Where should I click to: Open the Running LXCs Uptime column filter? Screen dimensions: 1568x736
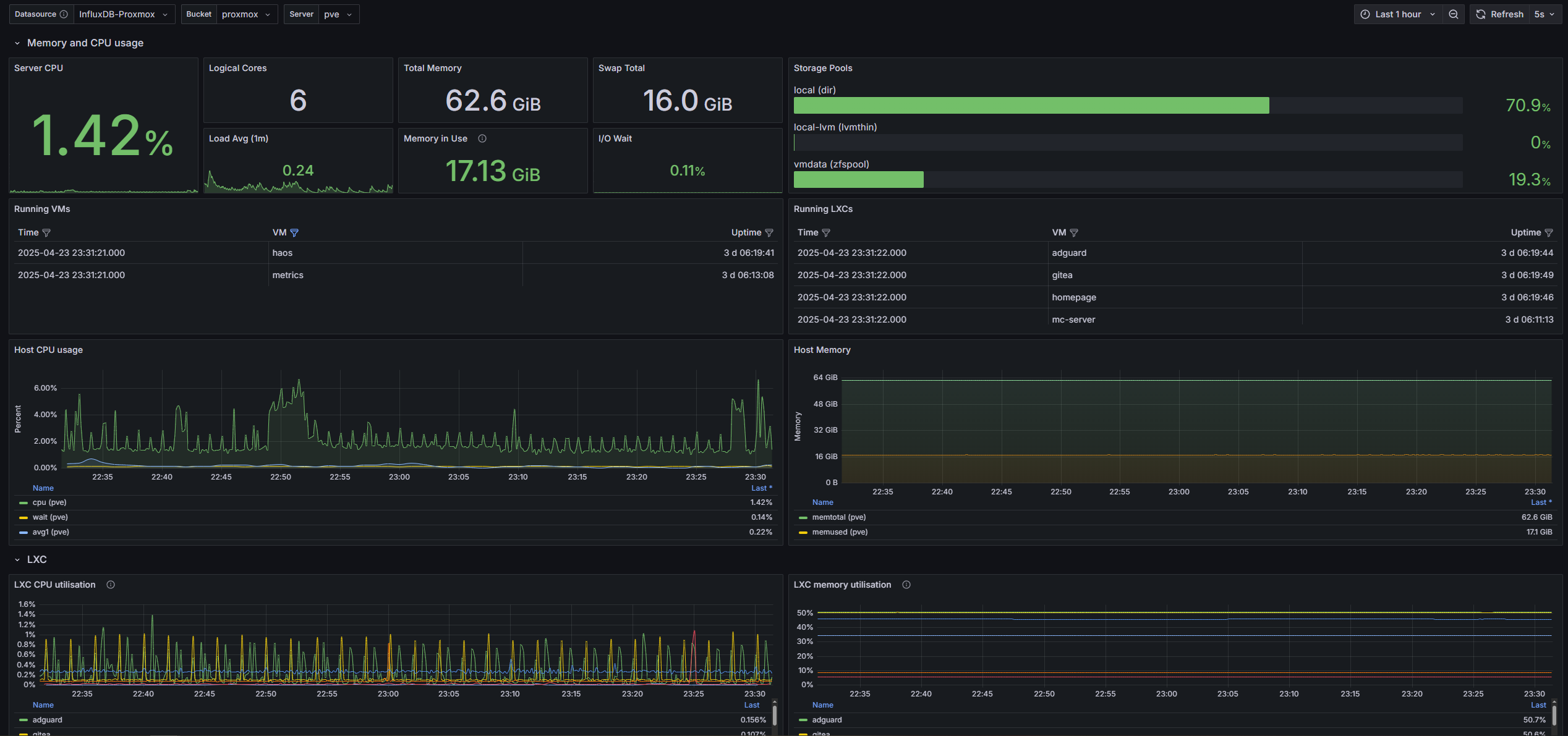(1549, 233)
